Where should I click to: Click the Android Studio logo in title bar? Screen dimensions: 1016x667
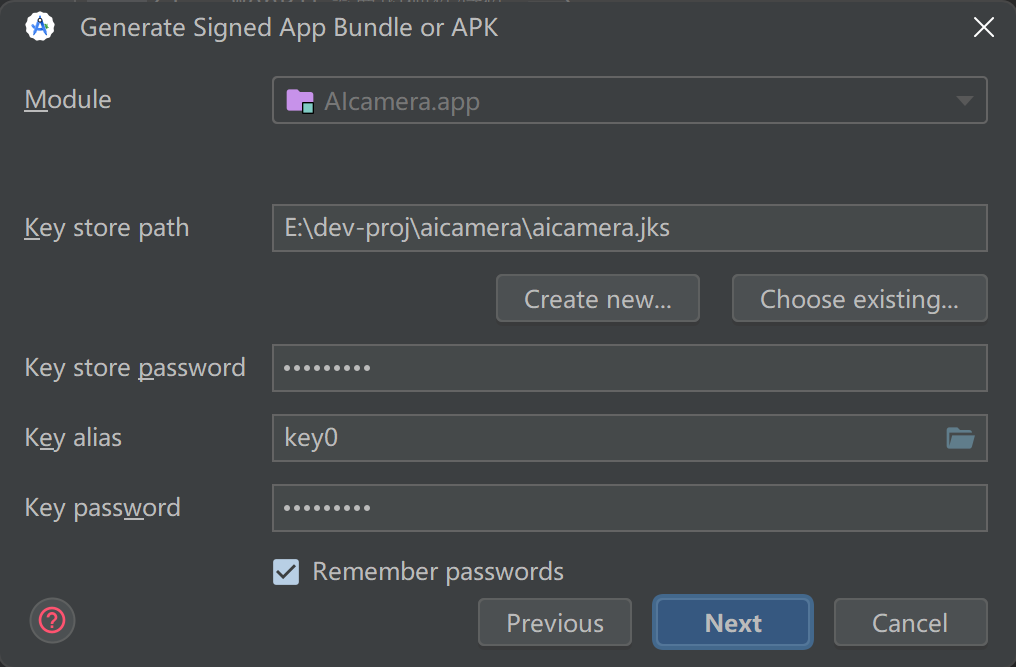click(x=40, y=27)
